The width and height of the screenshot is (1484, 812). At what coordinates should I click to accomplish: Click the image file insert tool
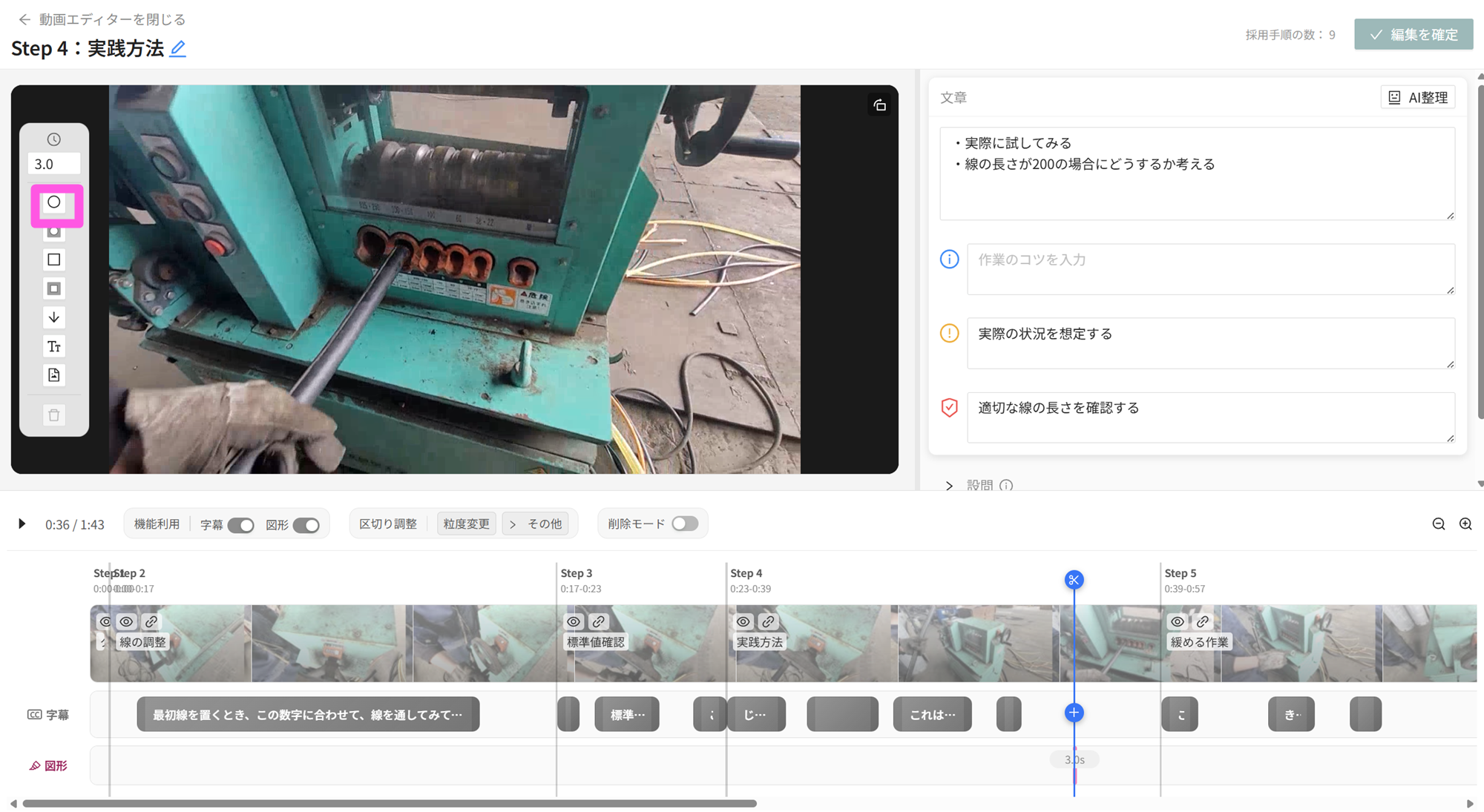point(54,375)
